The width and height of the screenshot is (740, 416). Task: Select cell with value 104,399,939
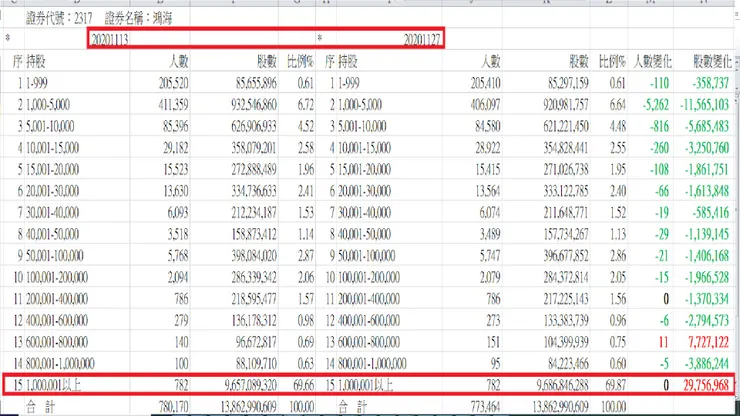pyautogui.click(x=566, y=342)
